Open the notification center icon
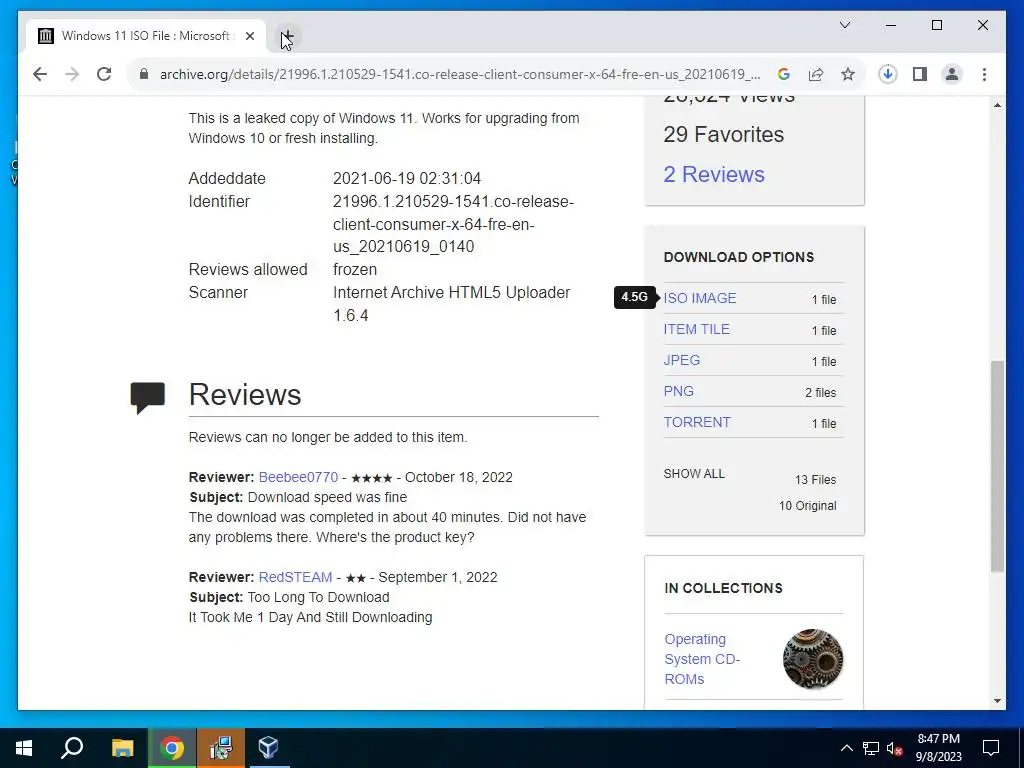 [991, 748]
